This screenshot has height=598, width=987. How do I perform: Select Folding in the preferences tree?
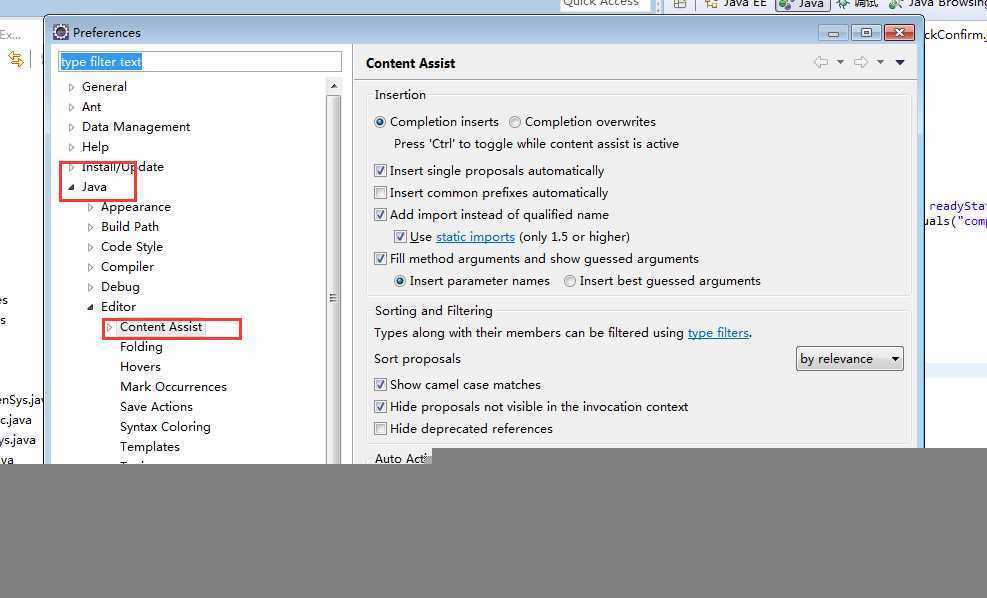[x=141, y=347]
